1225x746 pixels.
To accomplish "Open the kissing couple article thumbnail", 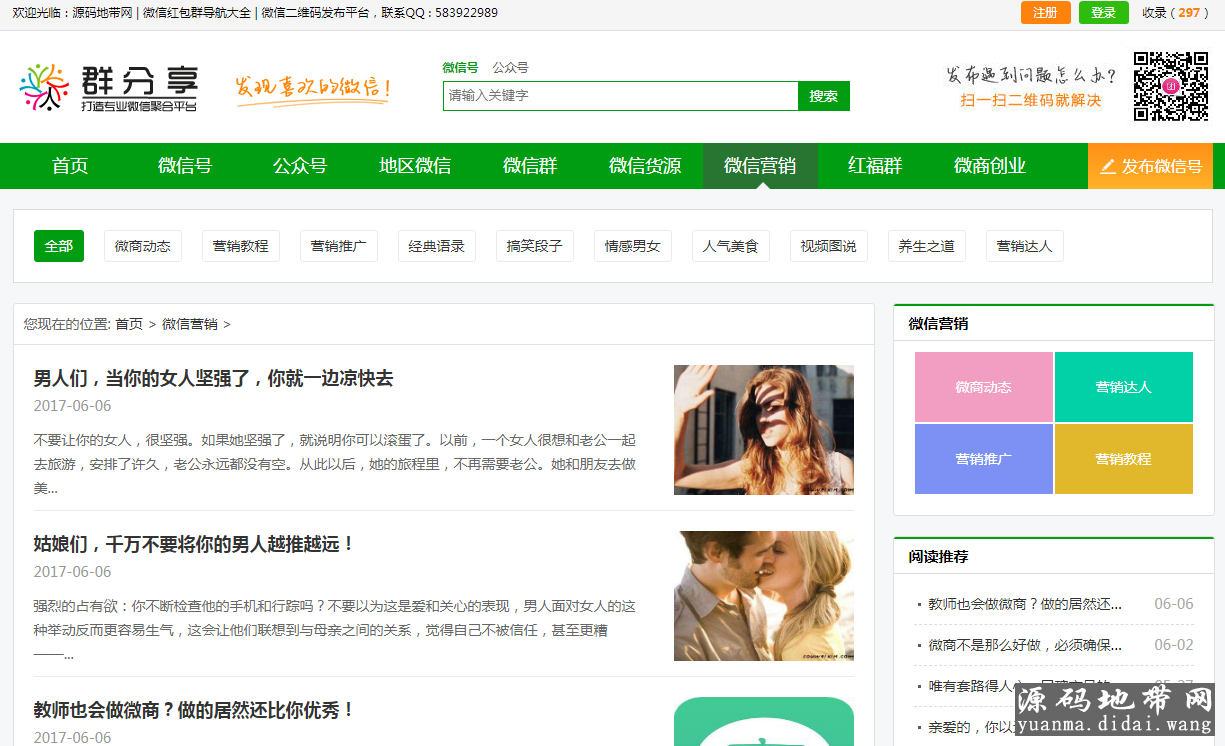I will 763,596.
